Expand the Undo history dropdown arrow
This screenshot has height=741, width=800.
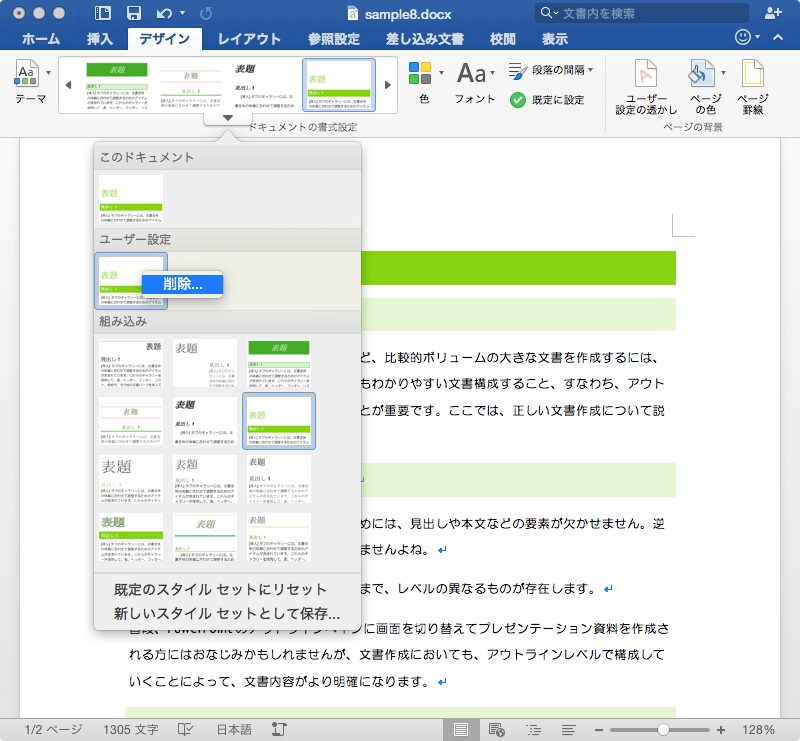(x=183, y=13)
